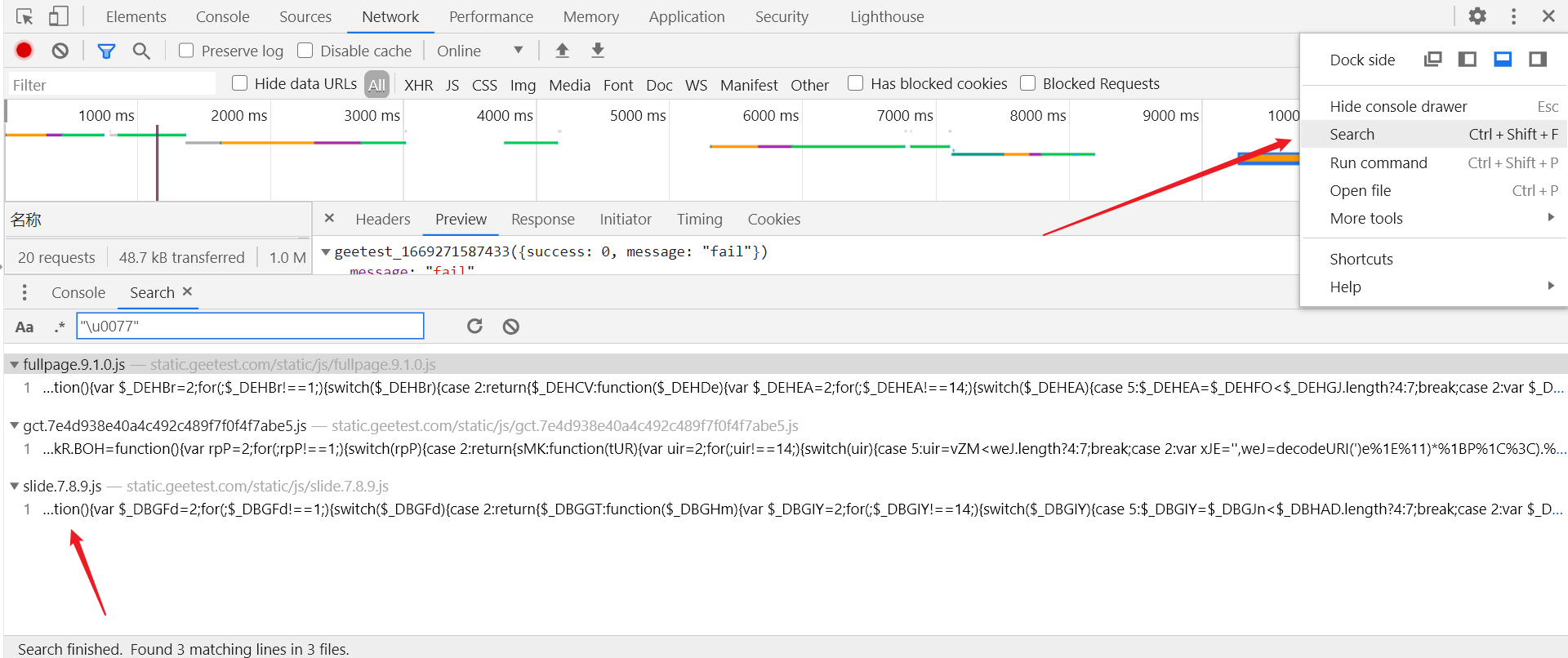Choose Run command menu entry
This screenshot has height=658, width=1568.
[x=1433, y=162]
